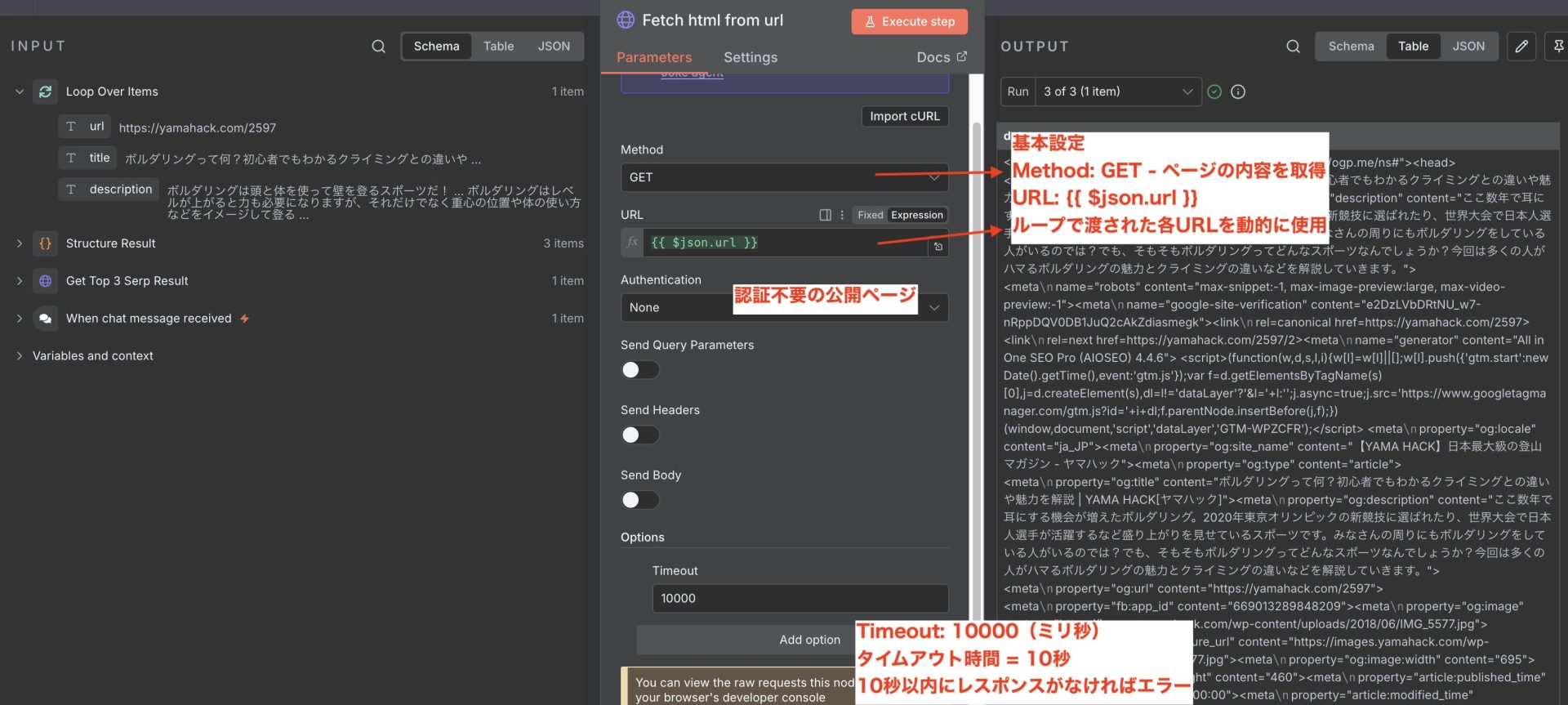Select JSON view in OUTPUT panel

(1468, 47)
